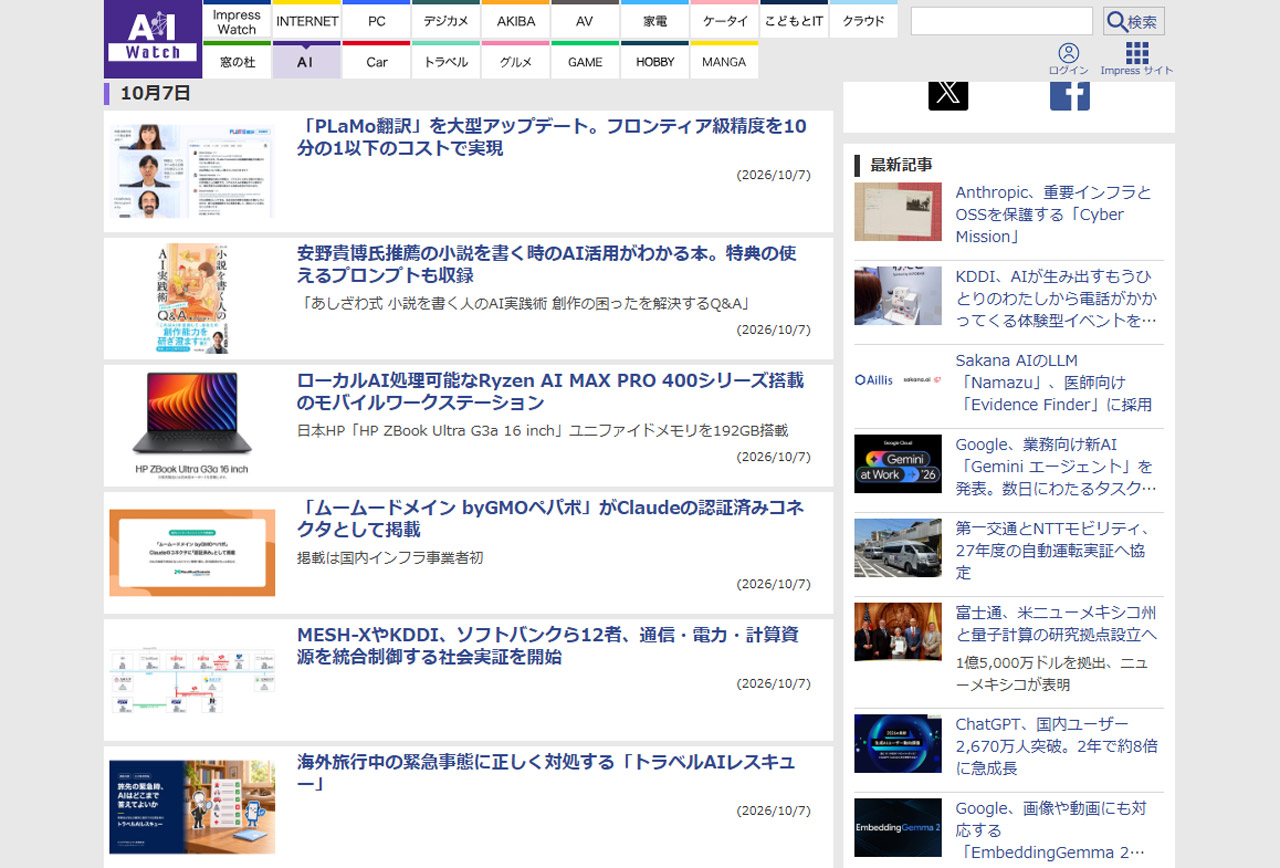Go to the グルメ tab
This screenshot has height=868, width=1280.
pos(516,61)
